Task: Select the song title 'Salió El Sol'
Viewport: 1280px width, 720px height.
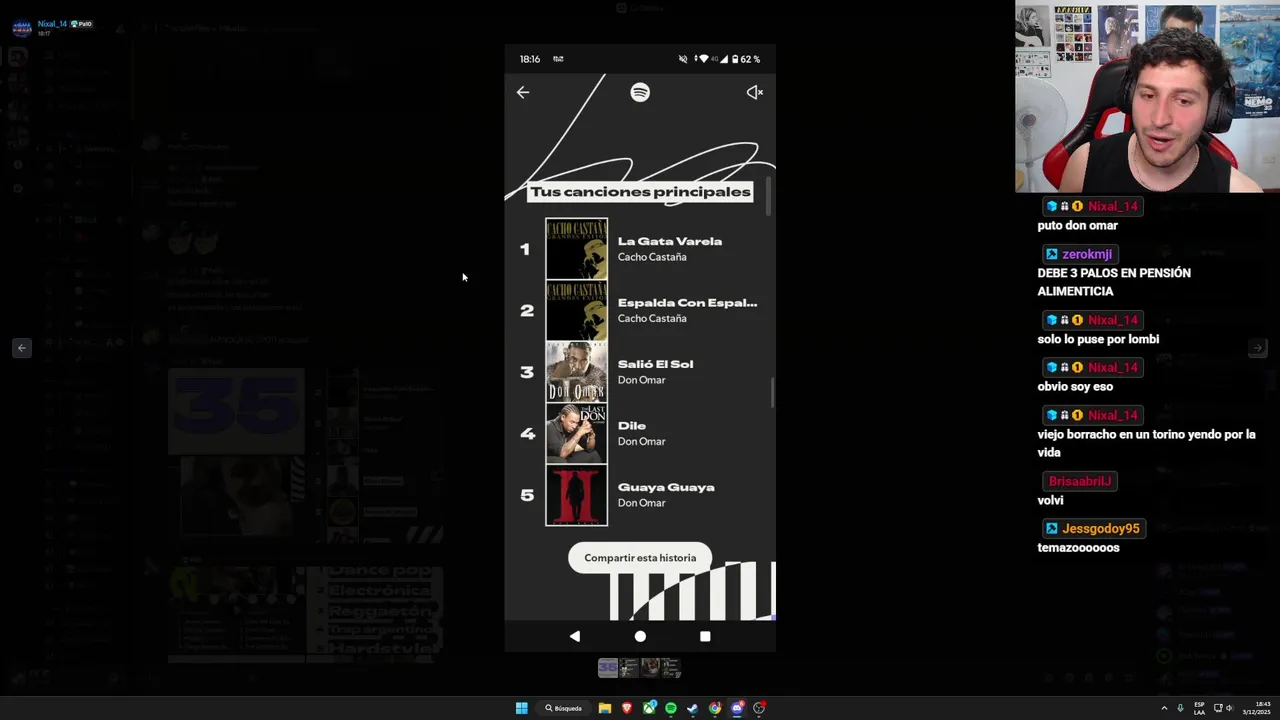Action: pyautogui.click(x=655, y=364)
